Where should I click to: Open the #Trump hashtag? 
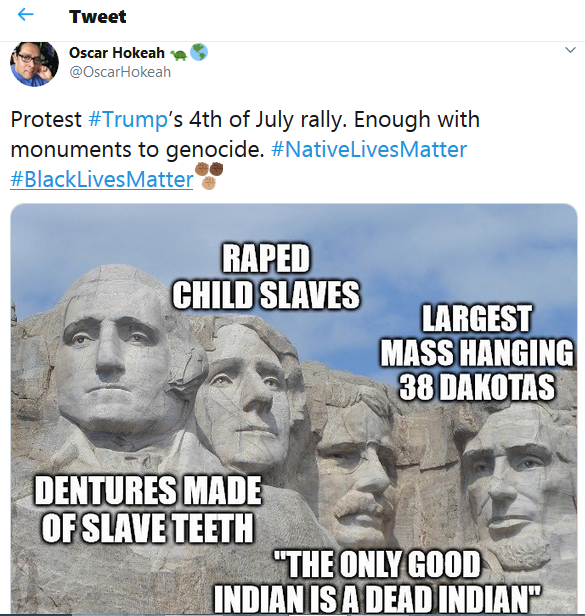128,119
